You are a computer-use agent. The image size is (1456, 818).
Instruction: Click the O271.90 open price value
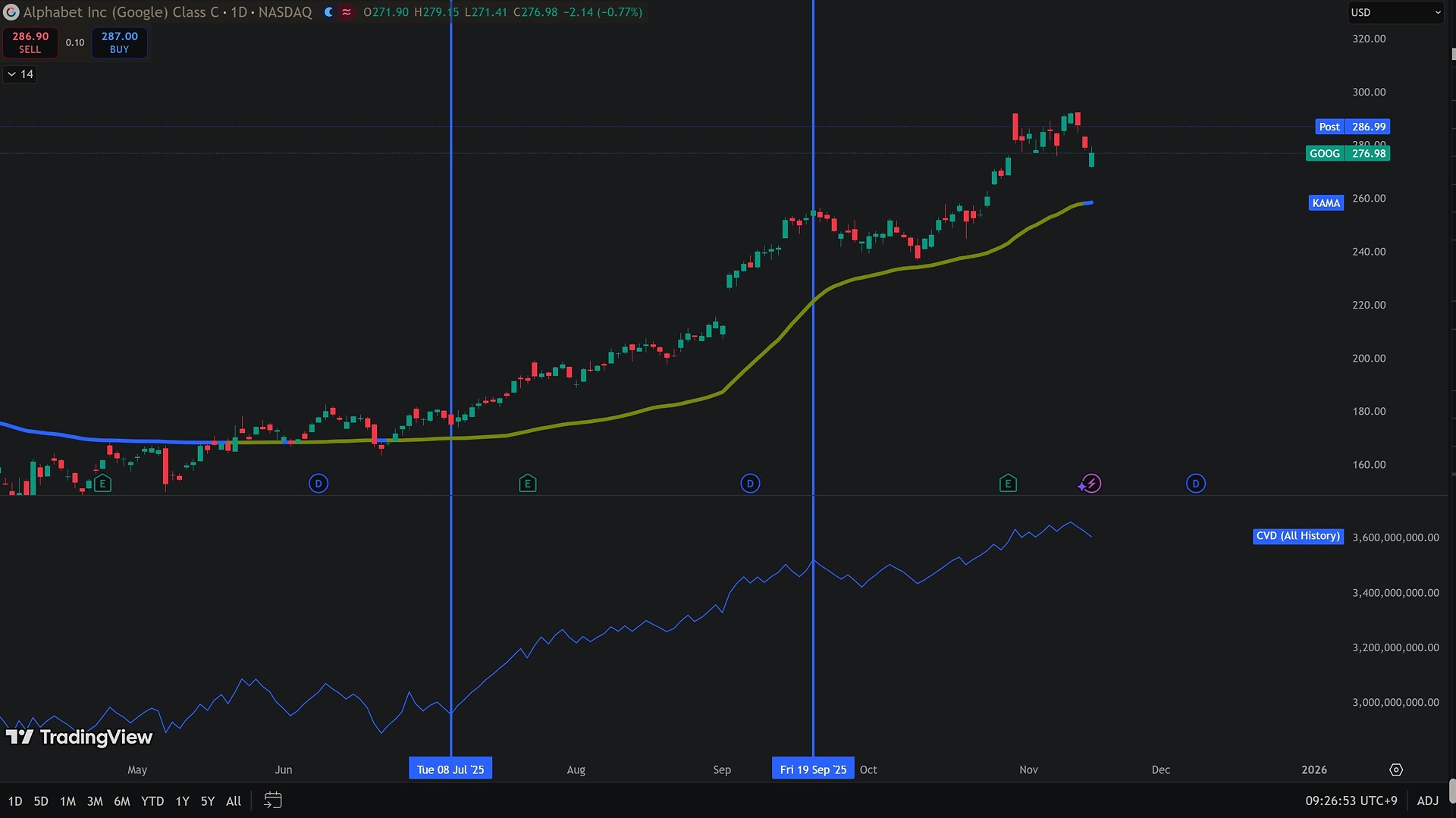click(386, 12)
